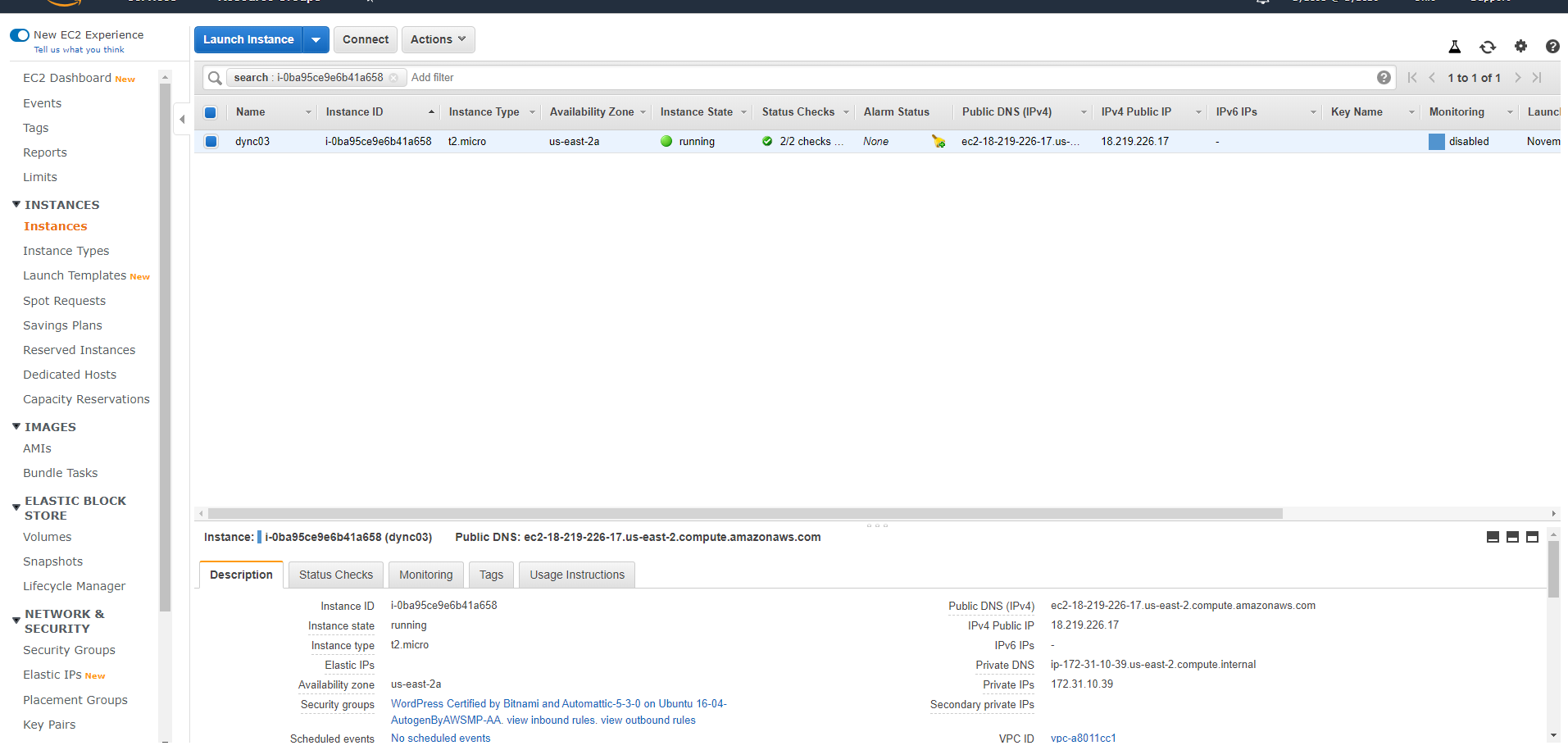Open the Name column dropdown

308,112
